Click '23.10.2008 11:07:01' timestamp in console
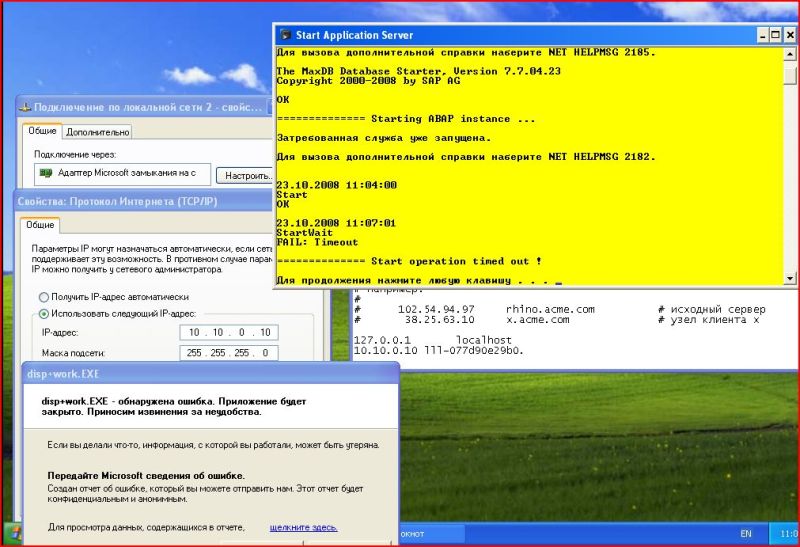 tap(336, 223)
